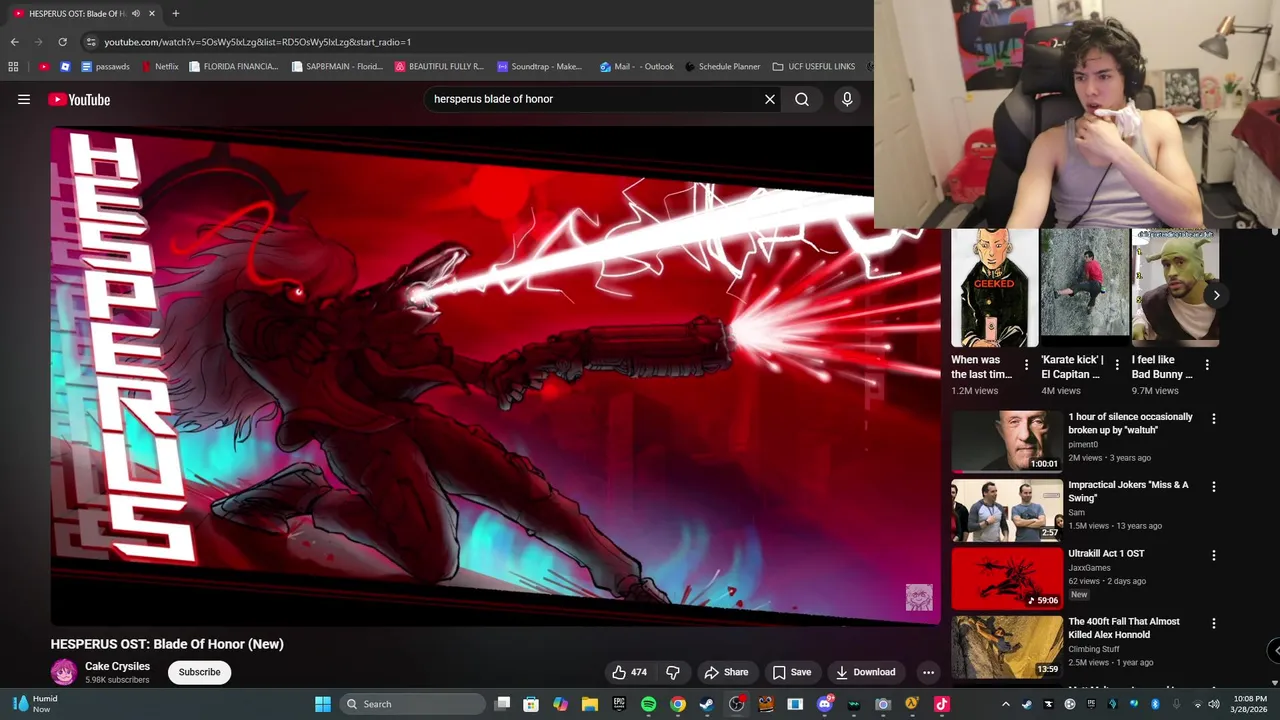Go to the YouTube home logo
This screenshot has height=720, width=1280.
(x=79, y=99)
